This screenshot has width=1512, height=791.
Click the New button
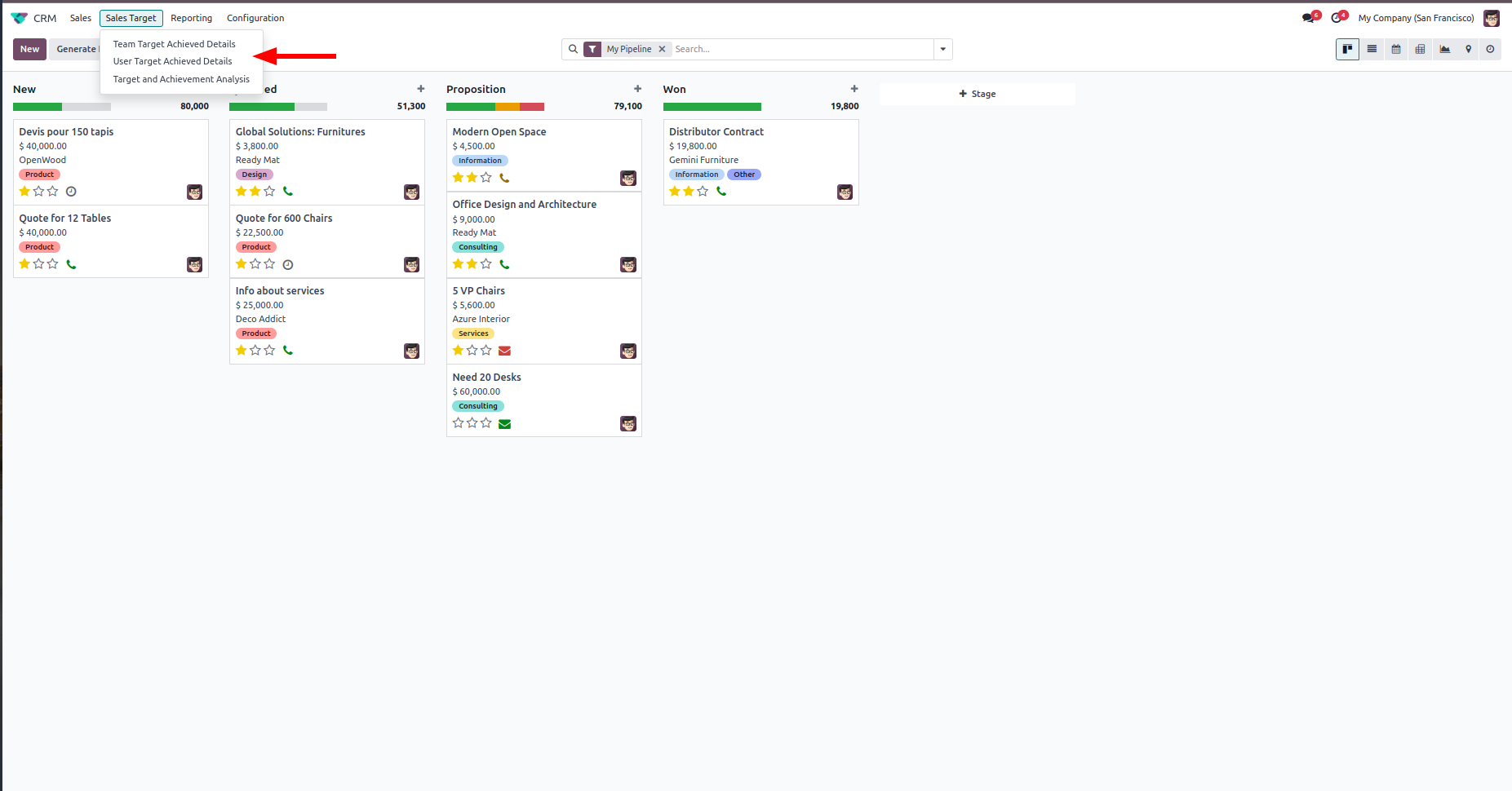[x=29, y=49]
